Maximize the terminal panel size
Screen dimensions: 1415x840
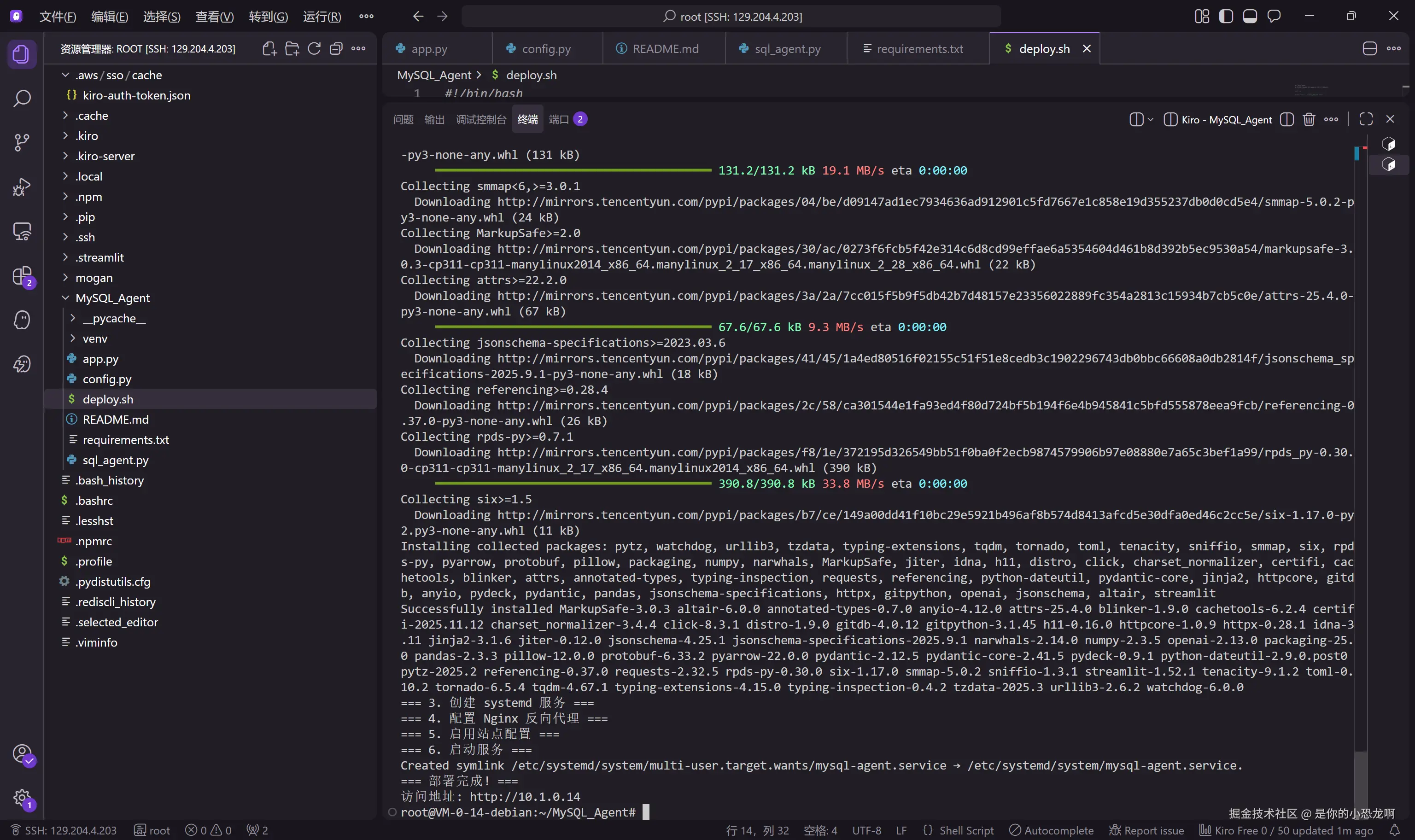[1366, 119]
